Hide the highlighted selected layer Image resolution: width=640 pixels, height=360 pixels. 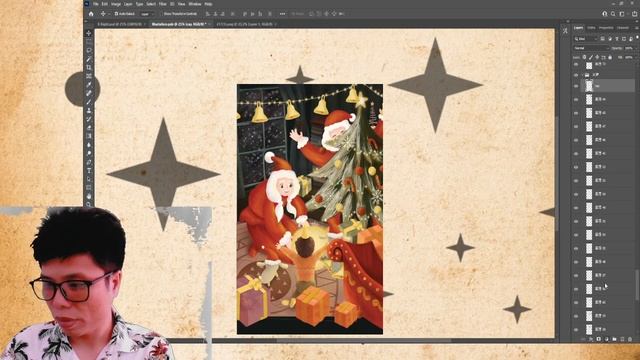coord(576,86)
